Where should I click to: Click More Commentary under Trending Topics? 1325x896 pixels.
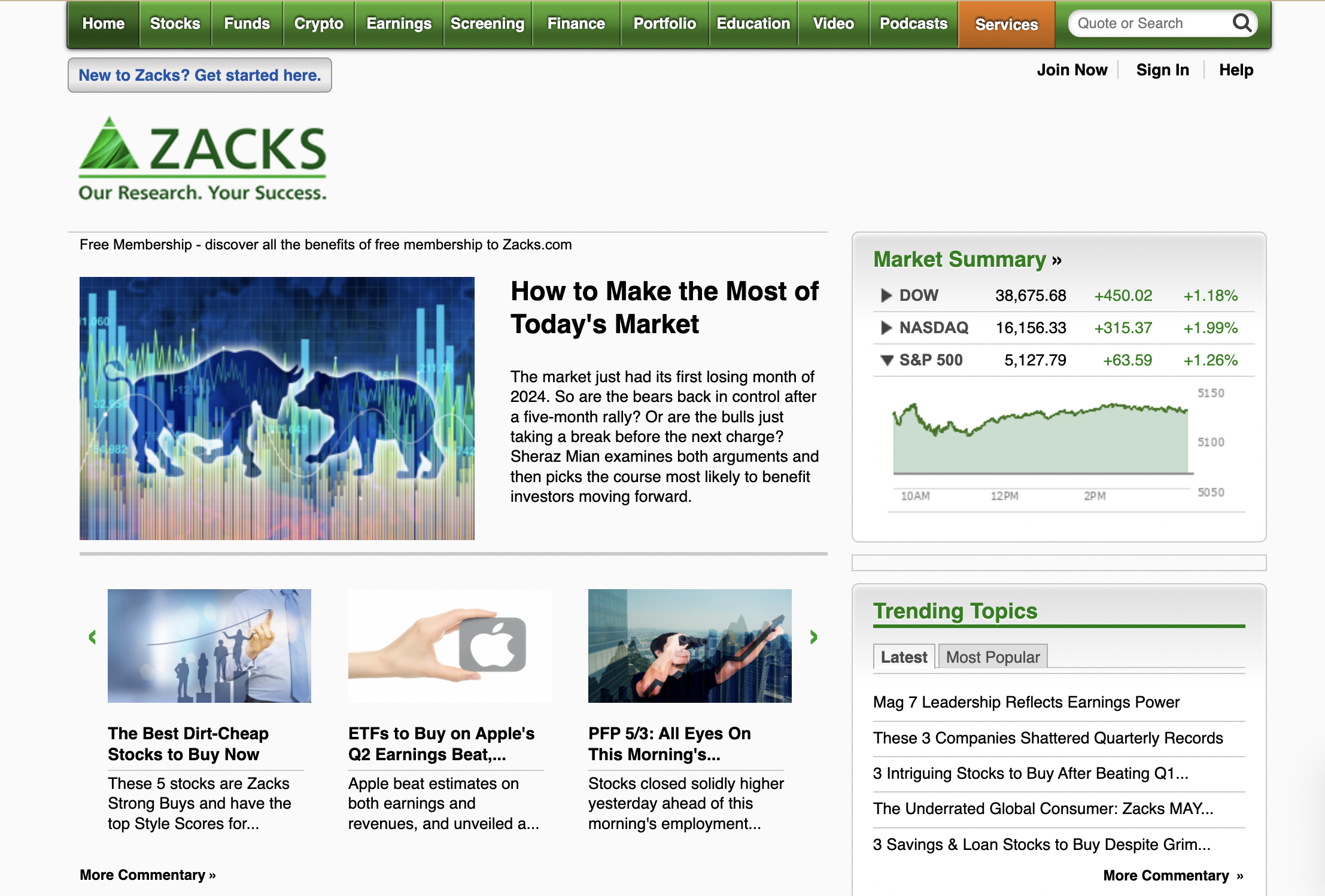click(1173, 876)
